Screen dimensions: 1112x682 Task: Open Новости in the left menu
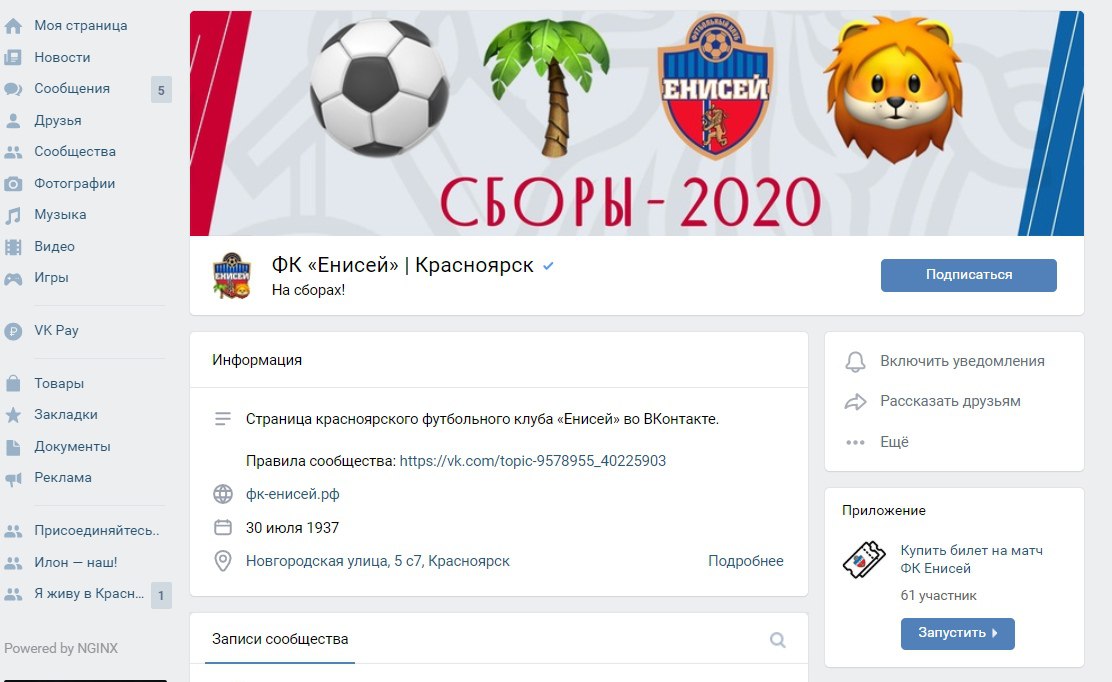click(x=62, y=57)
